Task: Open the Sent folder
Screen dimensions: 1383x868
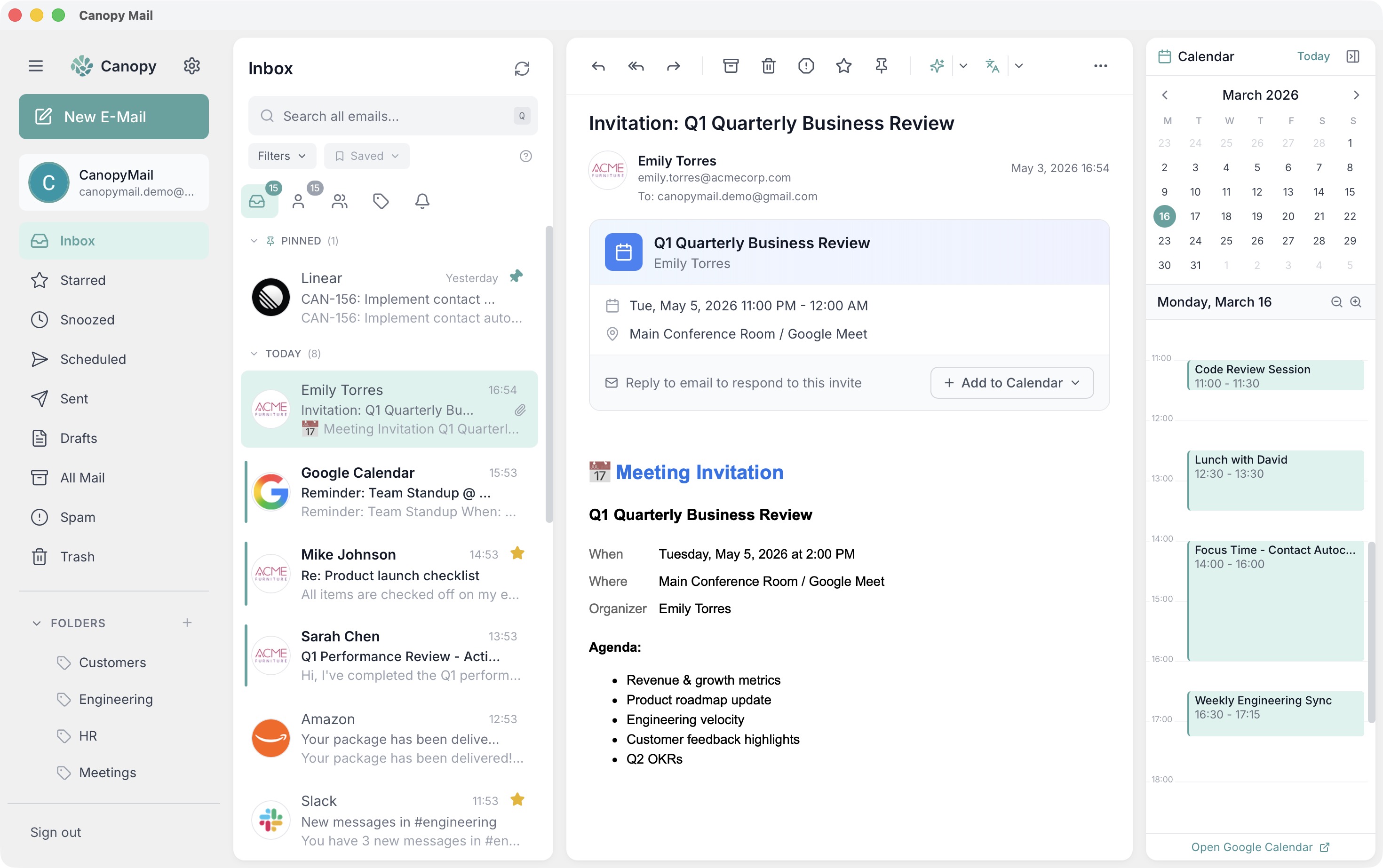Action: pyautogui.click(x=114, y=399)
